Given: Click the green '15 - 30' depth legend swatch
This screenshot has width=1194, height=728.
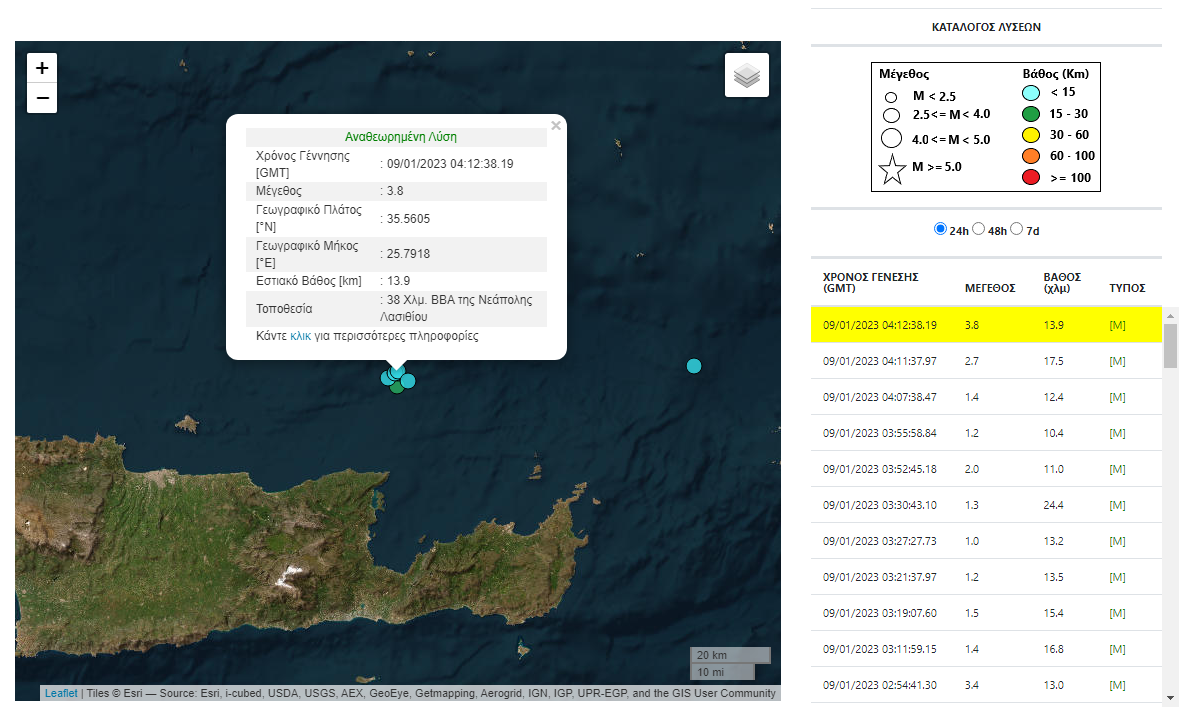Looking at the screenshot, I should (x=1031, y=114).
